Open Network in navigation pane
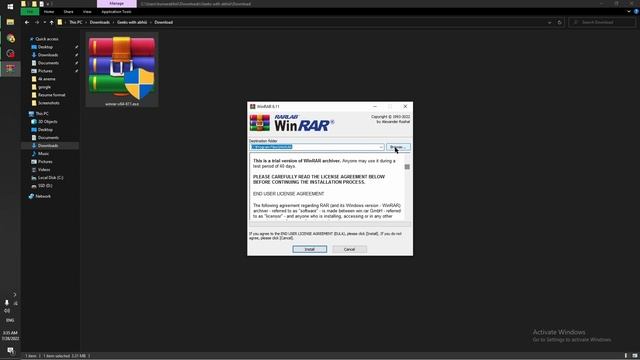 (43, 196)
